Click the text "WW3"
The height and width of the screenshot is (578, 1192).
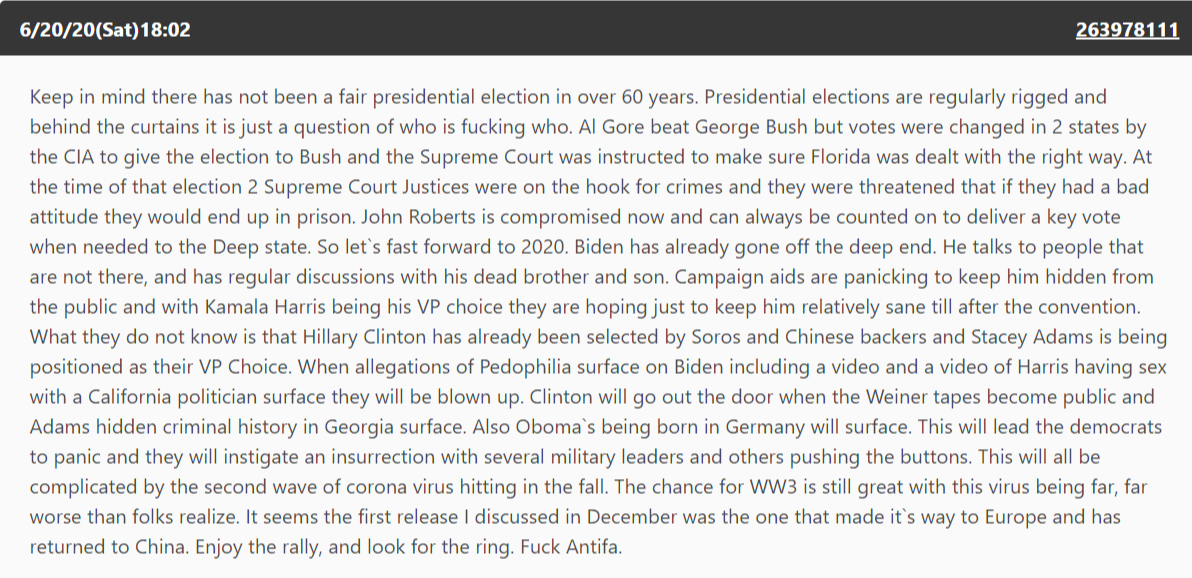748,487
